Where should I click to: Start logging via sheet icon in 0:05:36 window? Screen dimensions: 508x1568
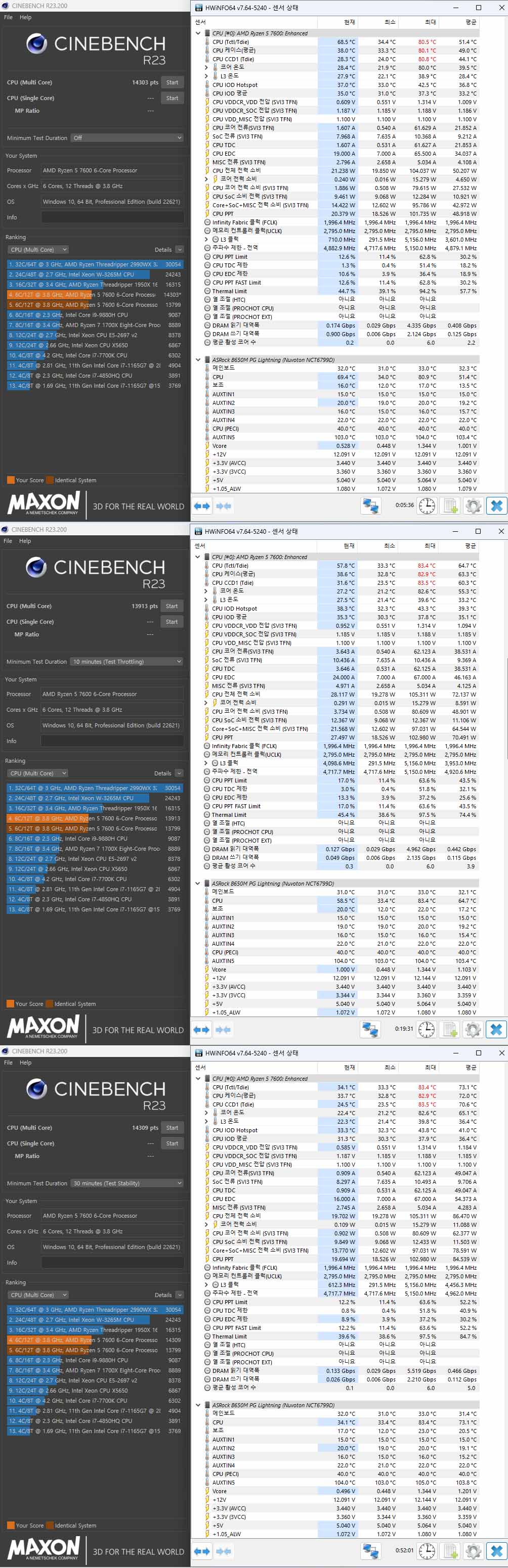(x=450, y=506)
